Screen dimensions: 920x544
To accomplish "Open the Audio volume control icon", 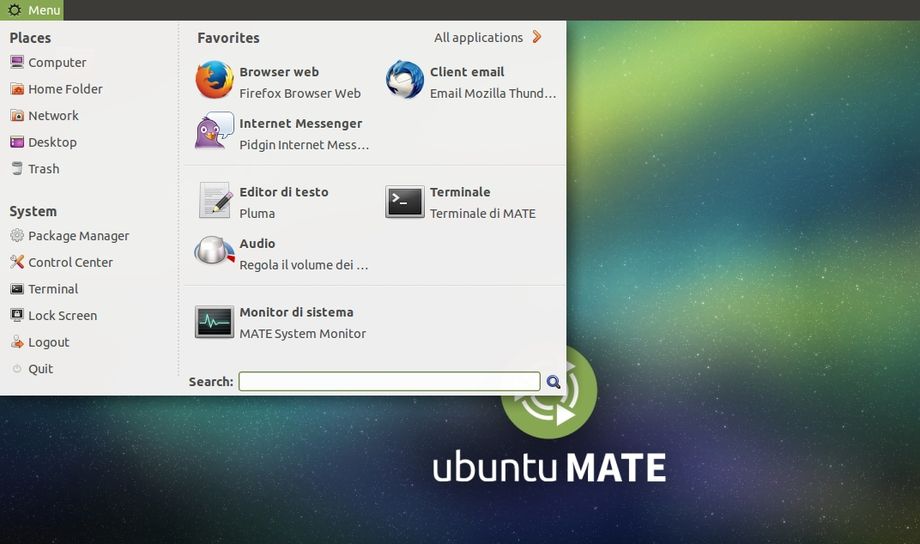I will pyautogui.click(x=214, y=251).
